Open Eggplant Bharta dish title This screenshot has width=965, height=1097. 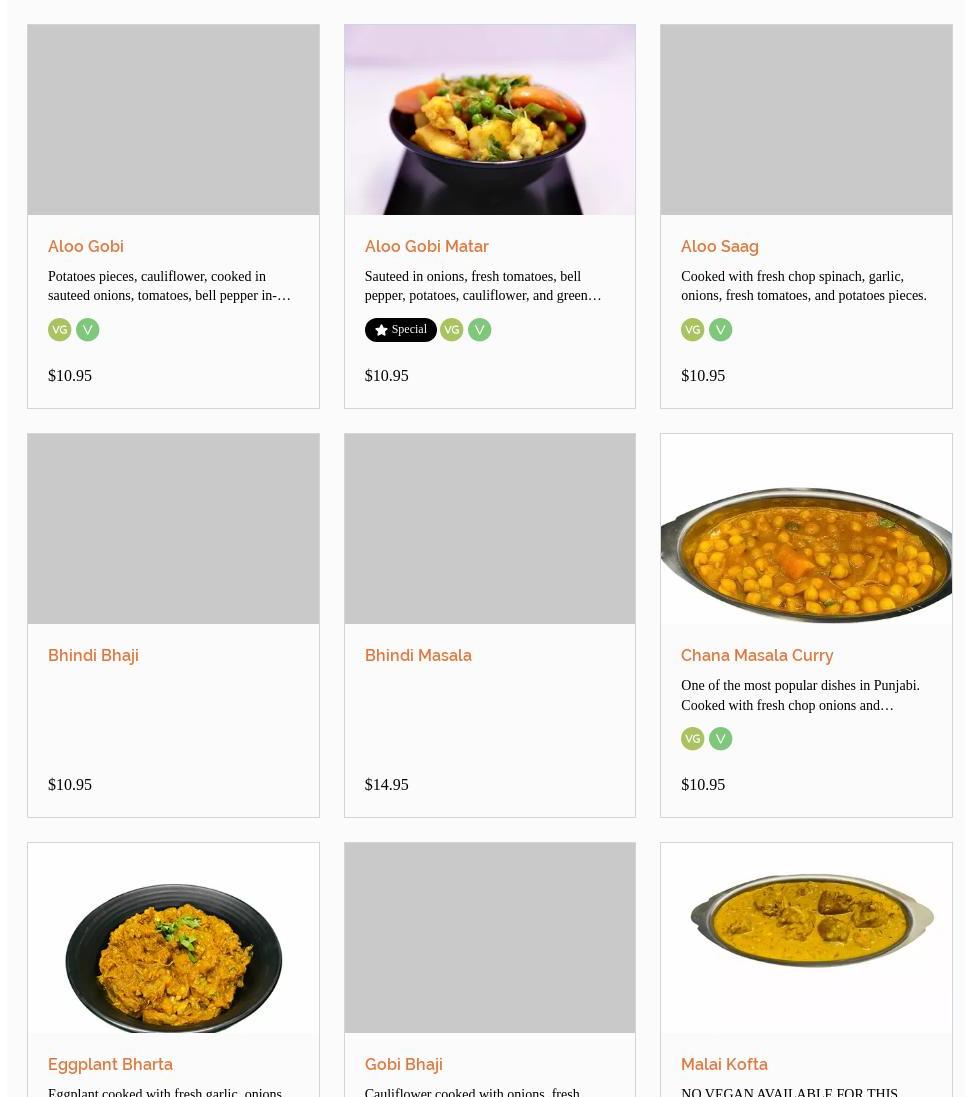(110, 1064)
